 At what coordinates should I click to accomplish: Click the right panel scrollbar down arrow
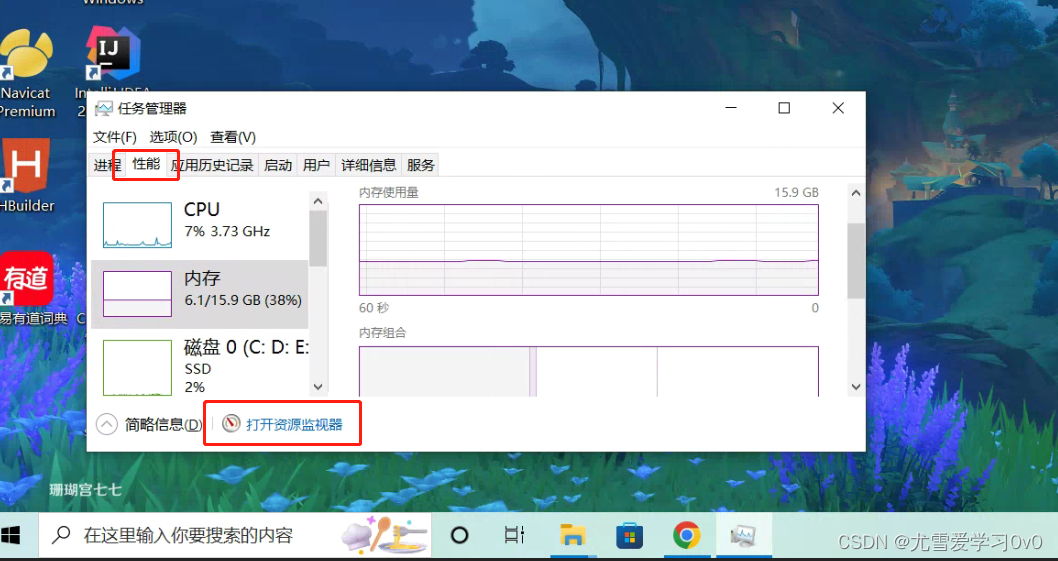click(x=856, y=387)
